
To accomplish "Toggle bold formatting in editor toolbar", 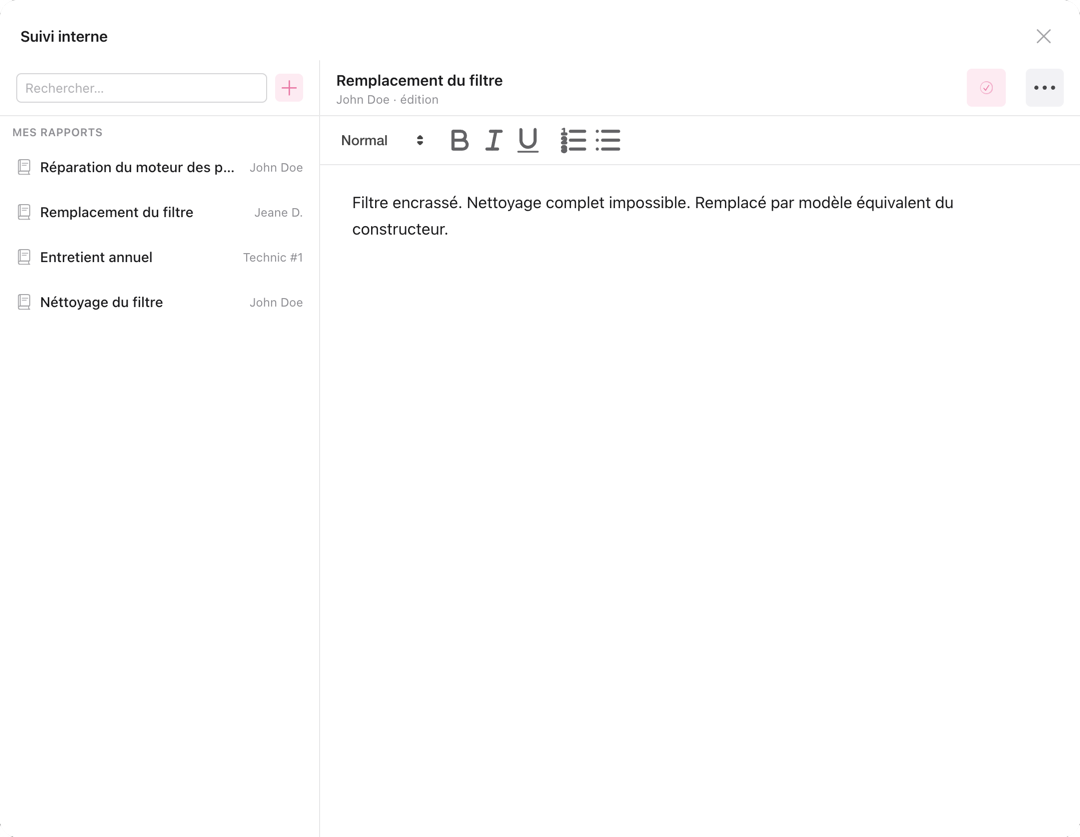I will coord(459,141).
